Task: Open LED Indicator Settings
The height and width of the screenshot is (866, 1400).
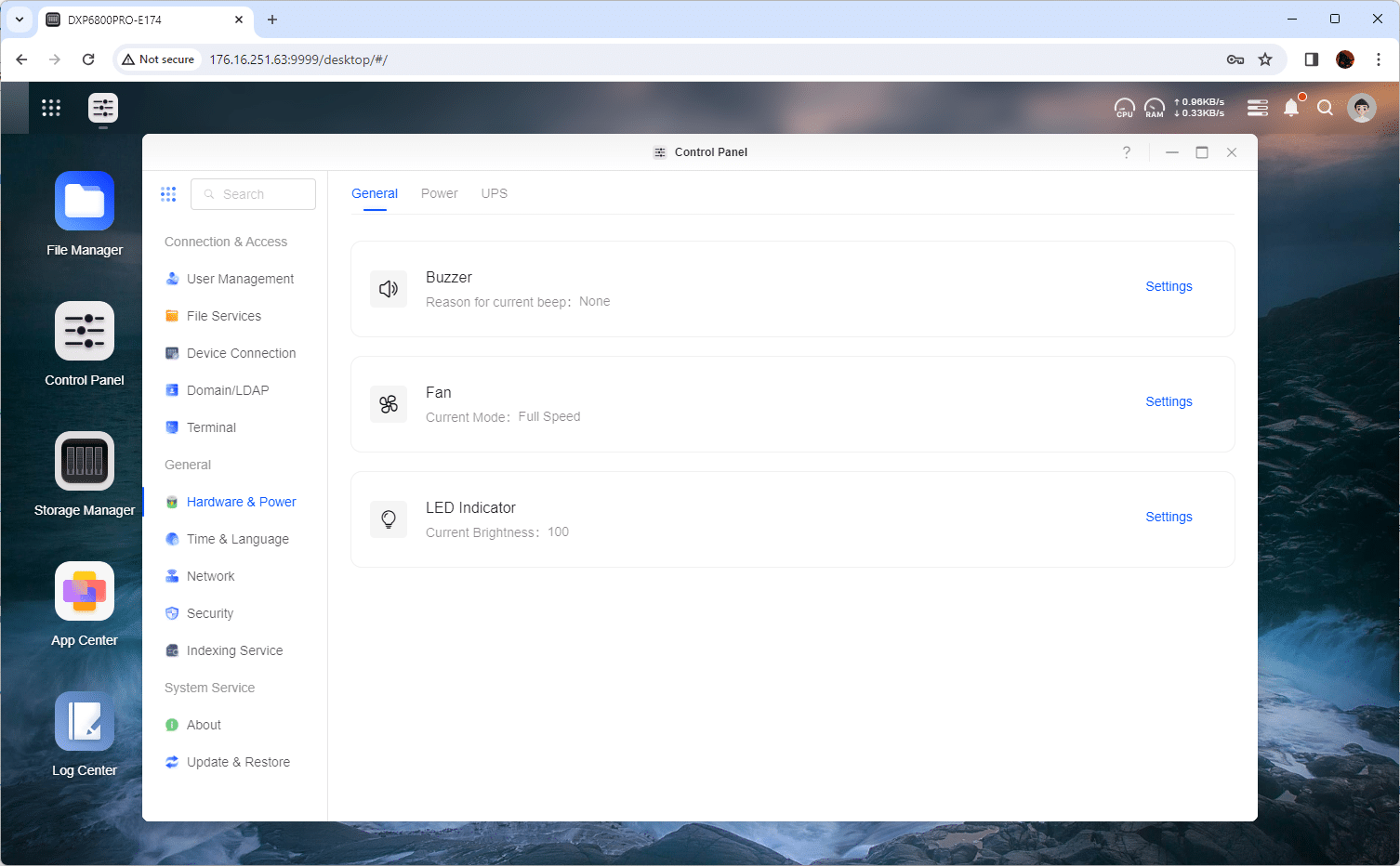Action: coord(1169,517)
